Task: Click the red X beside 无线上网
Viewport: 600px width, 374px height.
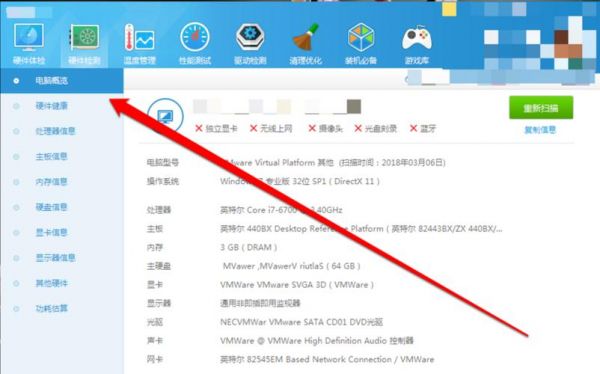Action: (253, 128)
